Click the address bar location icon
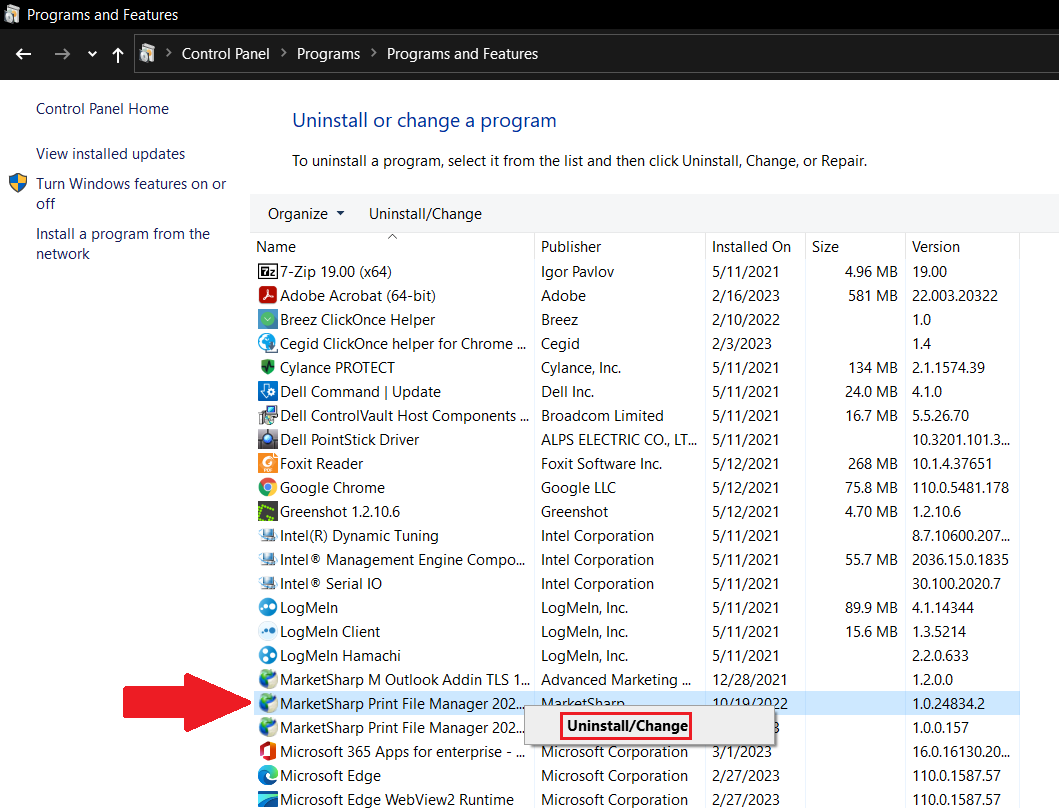 pyautogui.click(x=147, y=53)
